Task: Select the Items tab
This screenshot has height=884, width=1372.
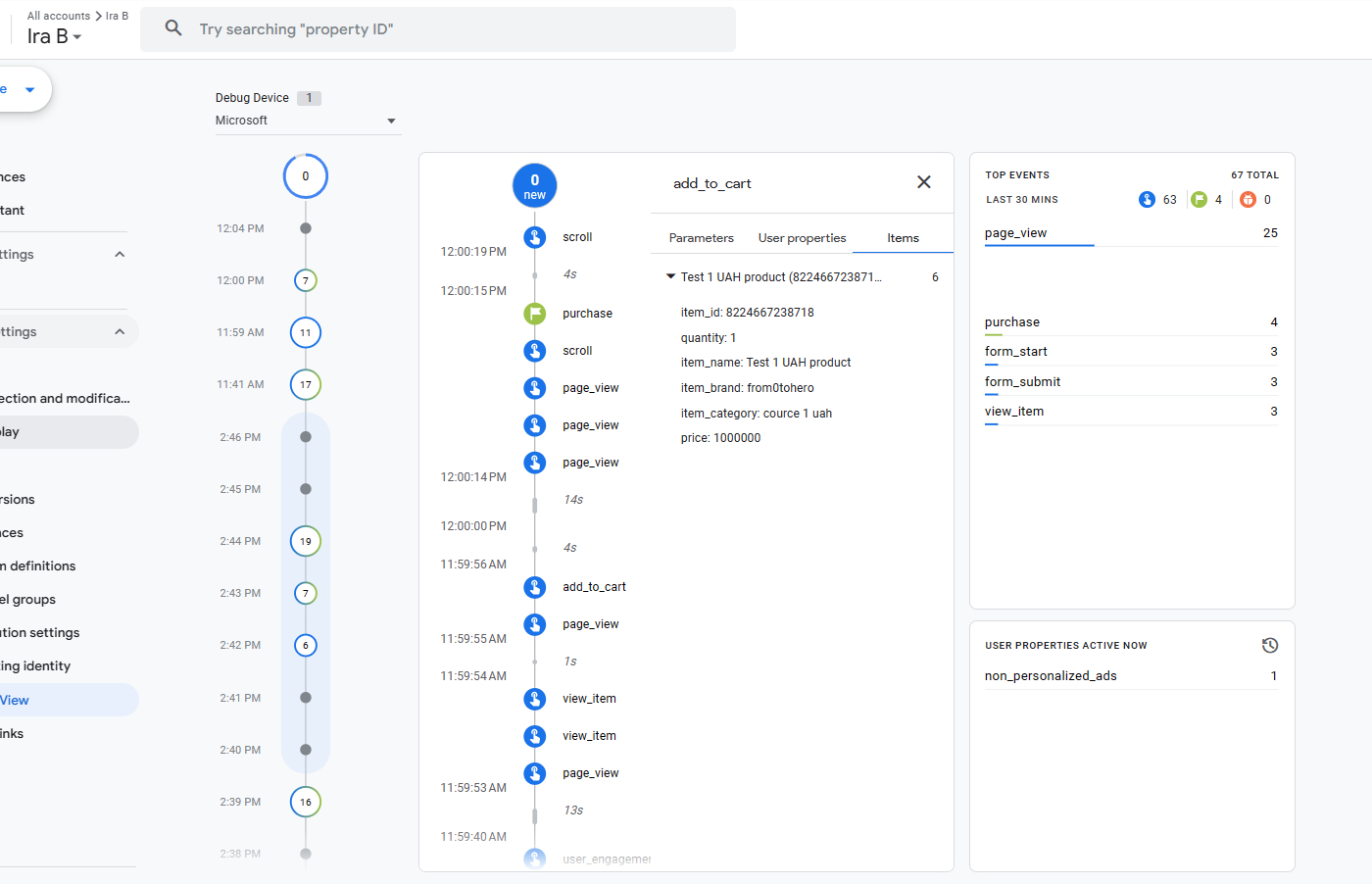Action: pos(903,238)
